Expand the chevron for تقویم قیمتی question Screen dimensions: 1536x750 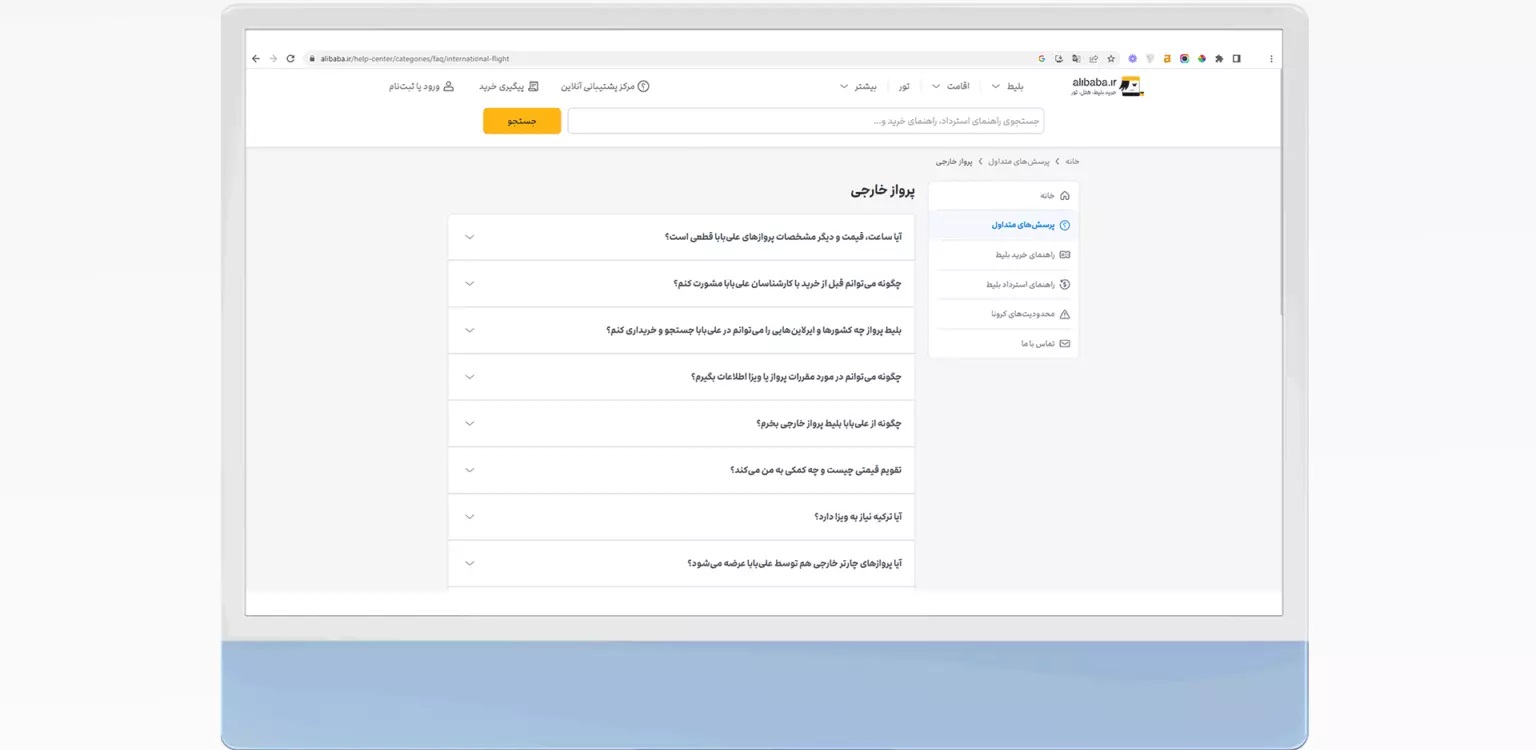point(470,470)
